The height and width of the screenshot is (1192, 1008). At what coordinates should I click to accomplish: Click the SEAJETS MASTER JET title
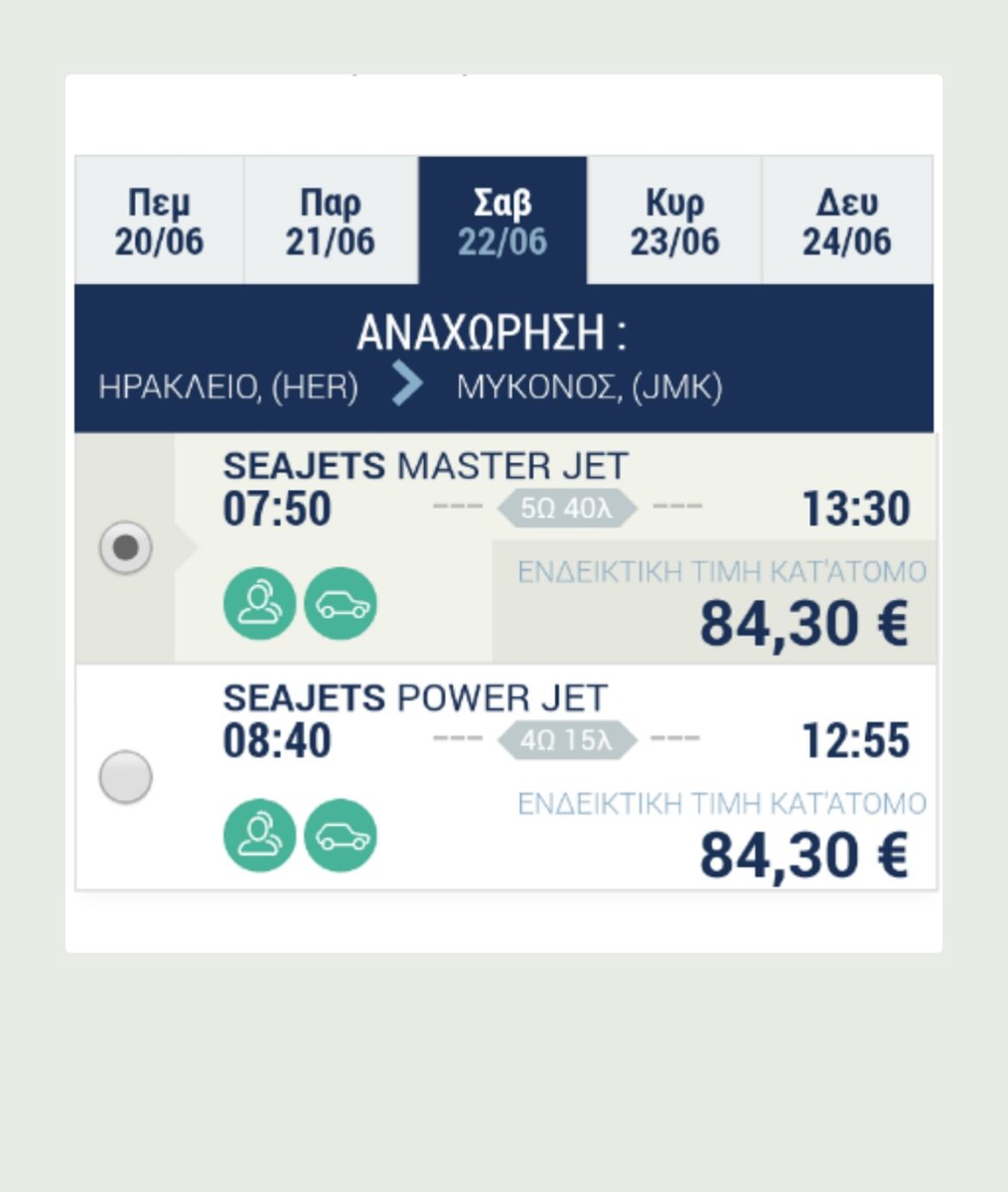tap(425, 466)
